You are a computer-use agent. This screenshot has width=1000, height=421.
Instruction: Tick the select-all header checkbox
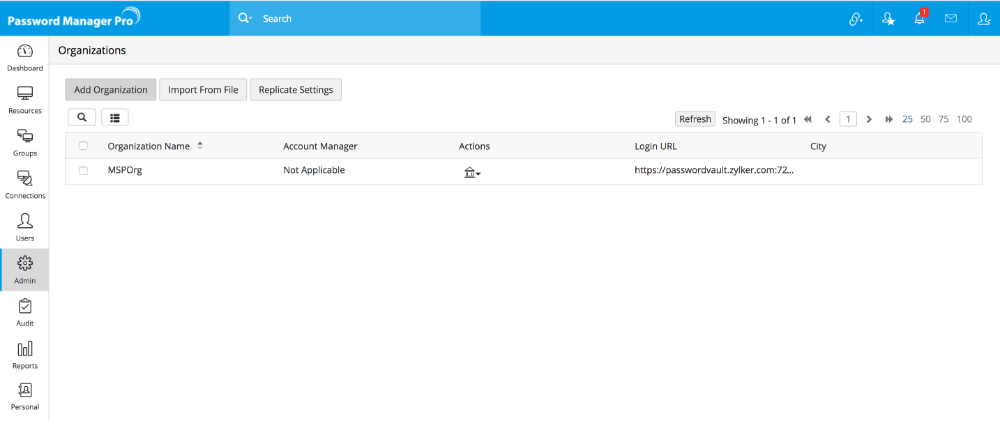click(84, 146)
